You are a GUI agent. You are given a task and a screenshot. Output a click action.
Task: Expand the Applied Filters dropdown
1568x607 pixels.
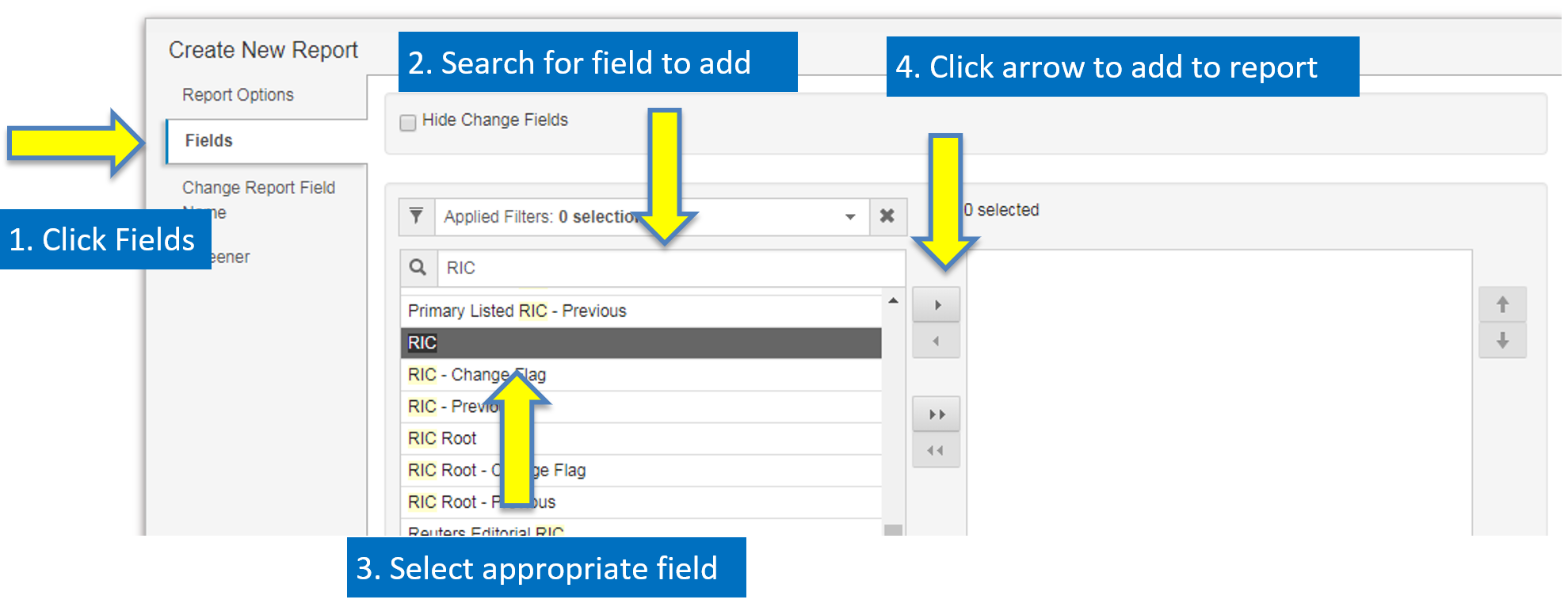tap(850, 217)
